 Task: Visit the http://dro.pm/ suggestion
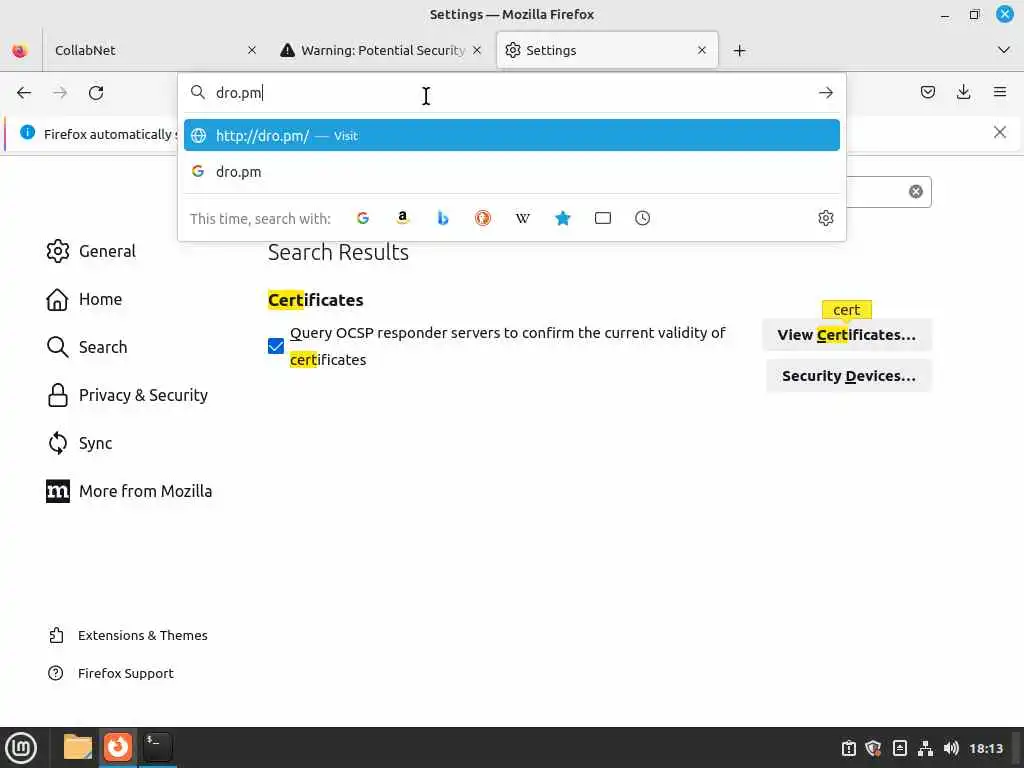coord(511,135)
